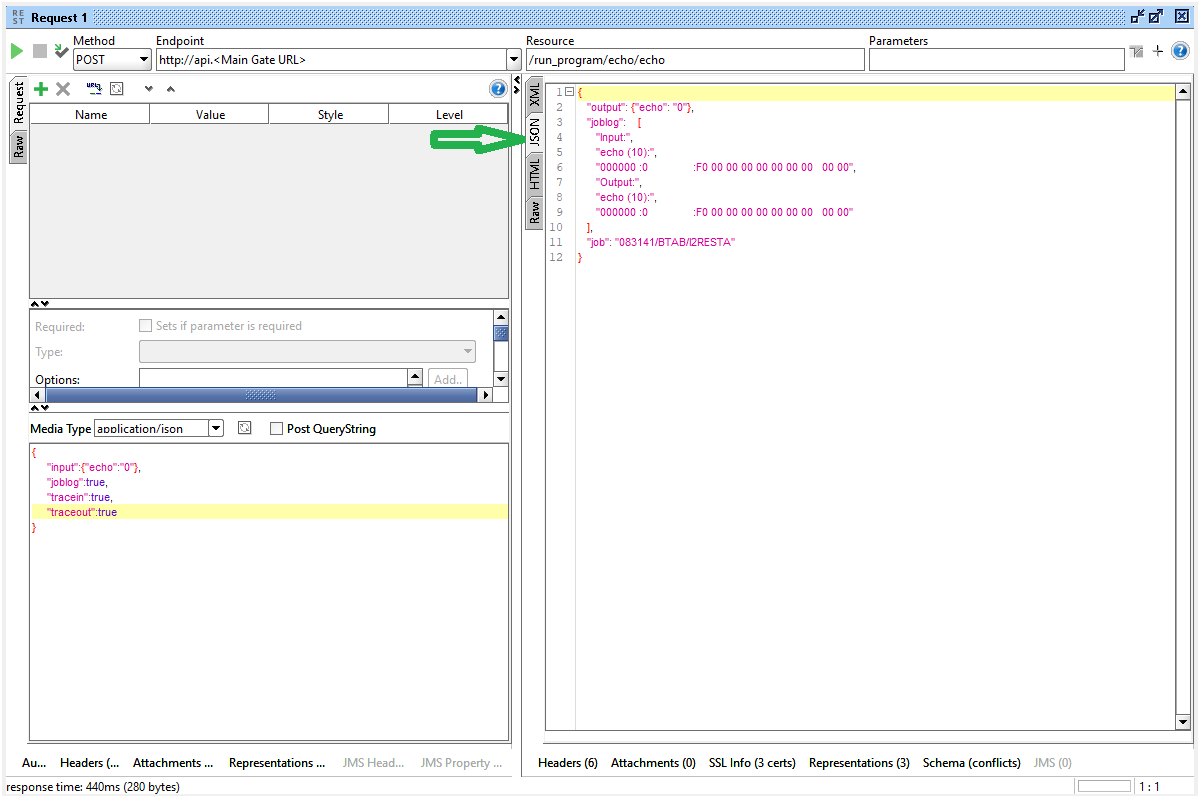Click the grey stop request icon
Viewport: 1198px width, 796px height.
40,51
